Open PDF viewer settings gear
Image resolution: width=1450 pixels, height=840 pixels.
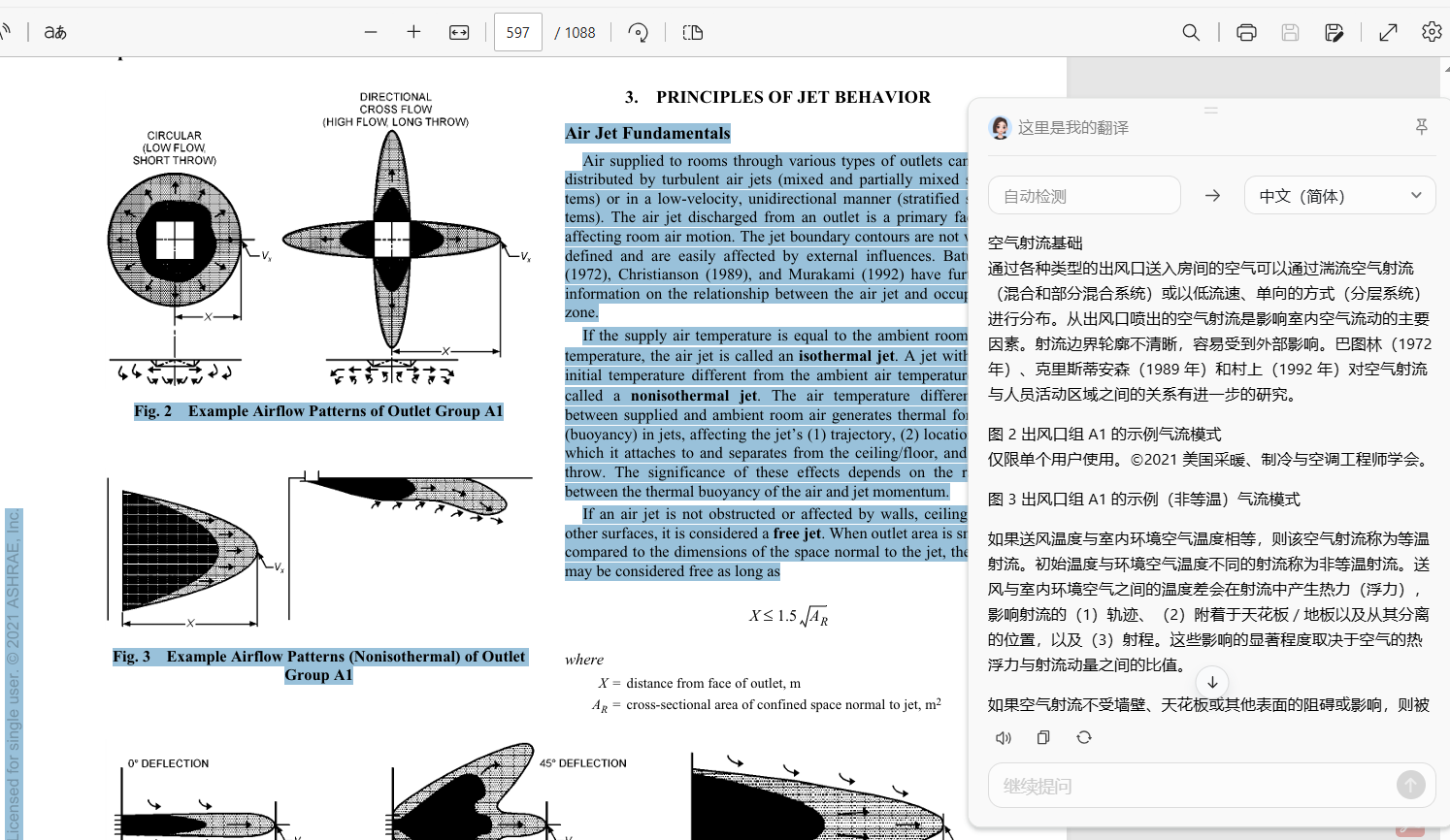click(x=1432, y=32)
